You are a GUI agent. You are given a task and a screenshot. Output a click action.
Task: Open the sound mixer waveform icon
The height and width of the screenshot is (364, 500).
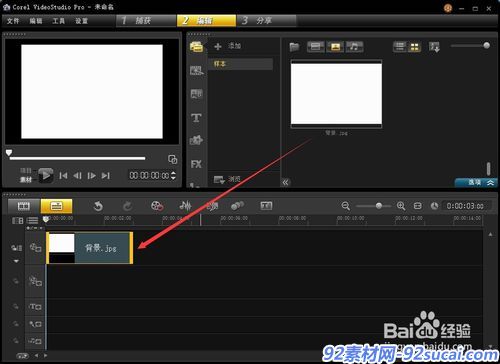click(x=185, y=206)
